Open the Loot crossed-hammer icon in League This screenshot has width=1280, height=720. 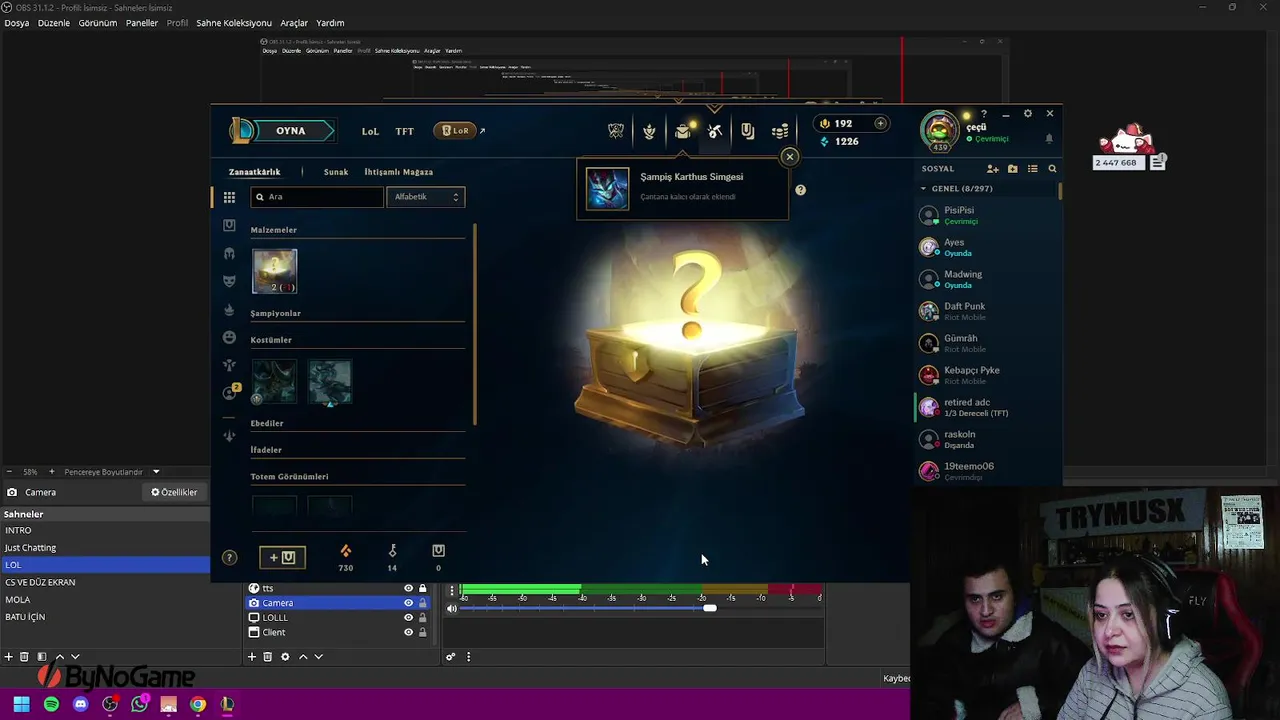715,131
